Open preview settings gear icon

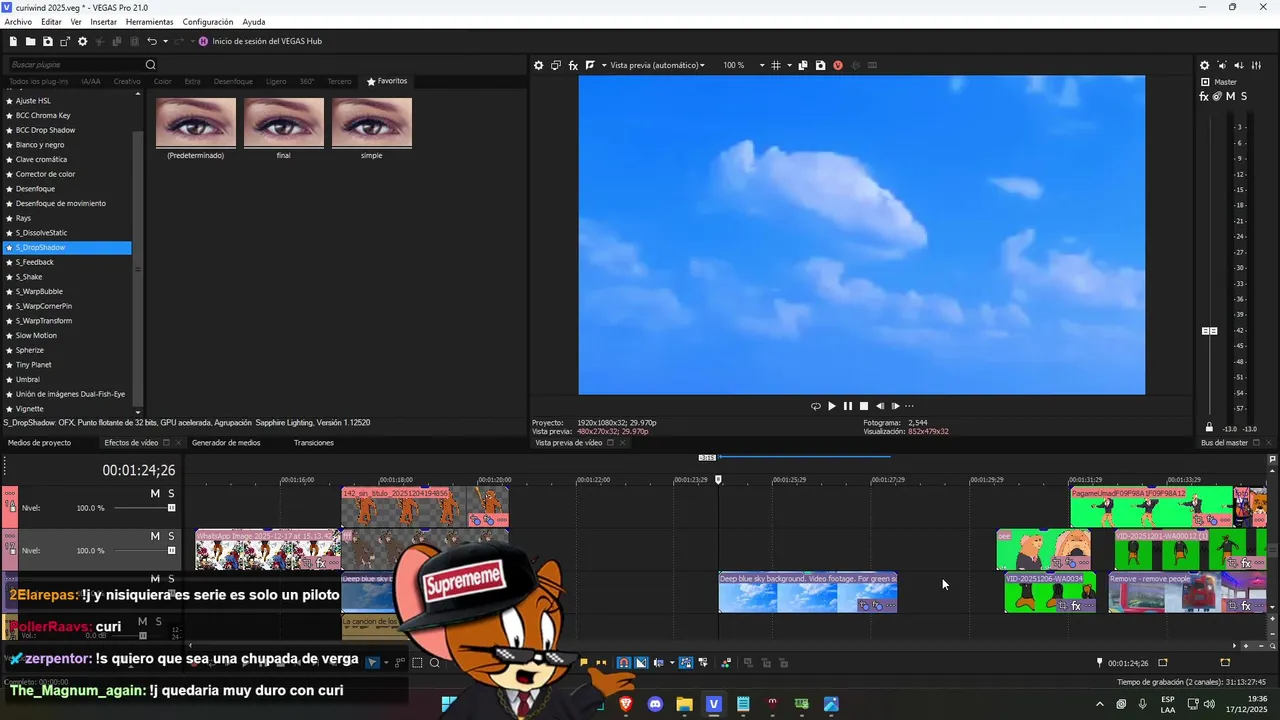click(538, 65)
